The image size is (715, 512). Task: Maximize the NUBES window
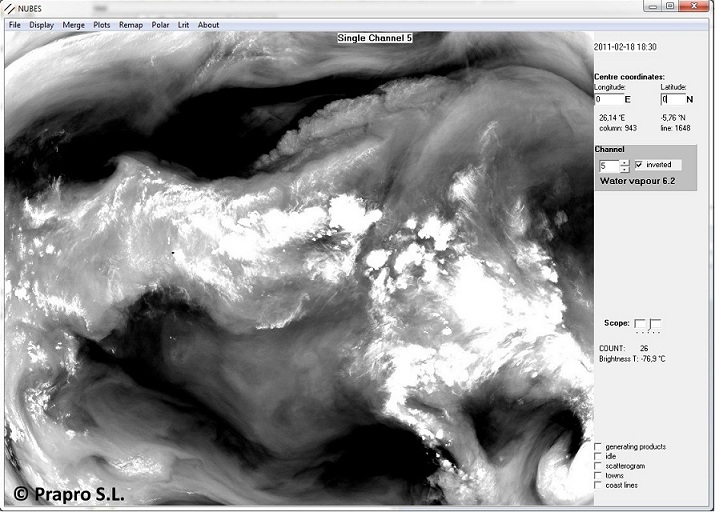click(x=670, y=7)
